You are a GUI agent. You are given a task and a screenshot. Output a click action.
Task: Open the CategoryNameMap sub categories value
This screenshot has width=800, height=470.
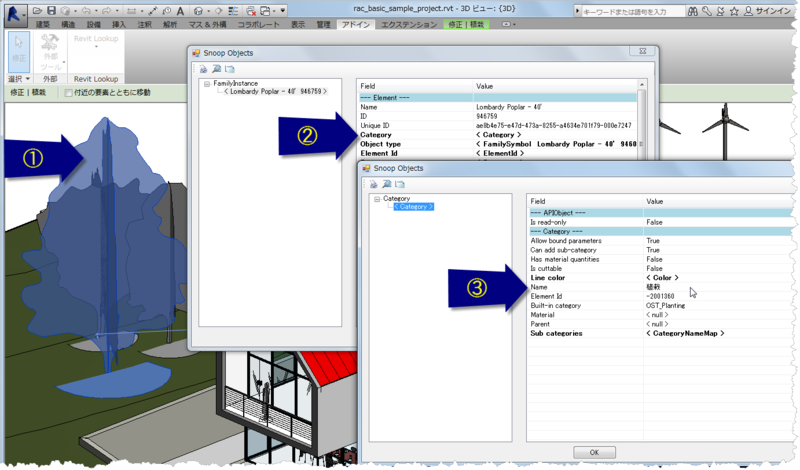point(685,334)
